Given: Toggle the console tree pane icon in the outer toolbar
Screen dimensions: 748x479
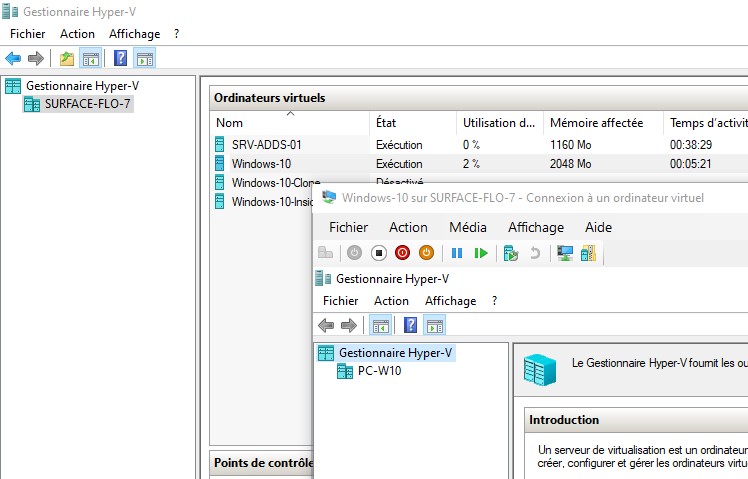Looking at the screenshot, I should [91, 59].
